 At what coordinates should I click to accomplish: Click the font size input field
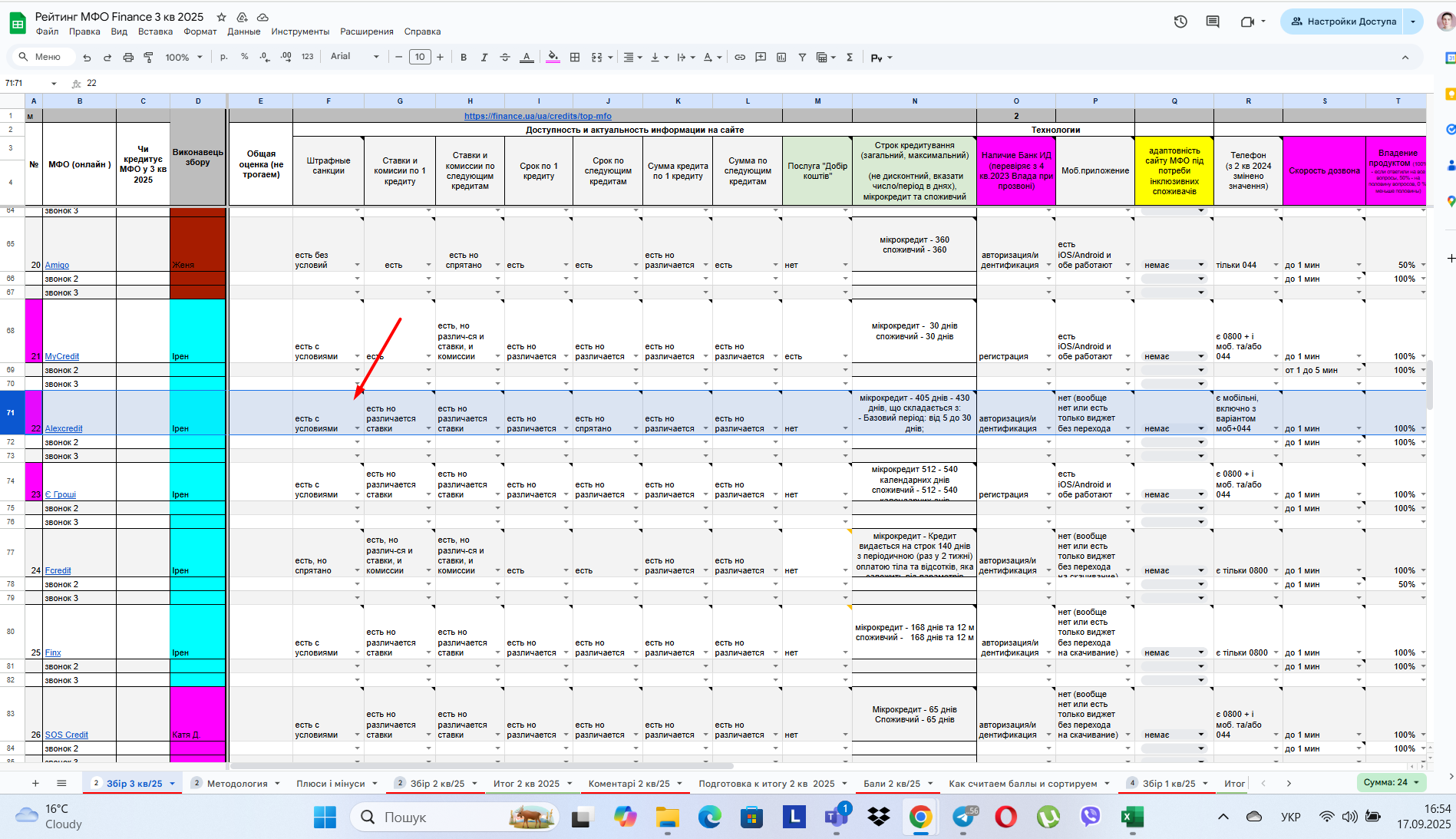tap(420, 57)
